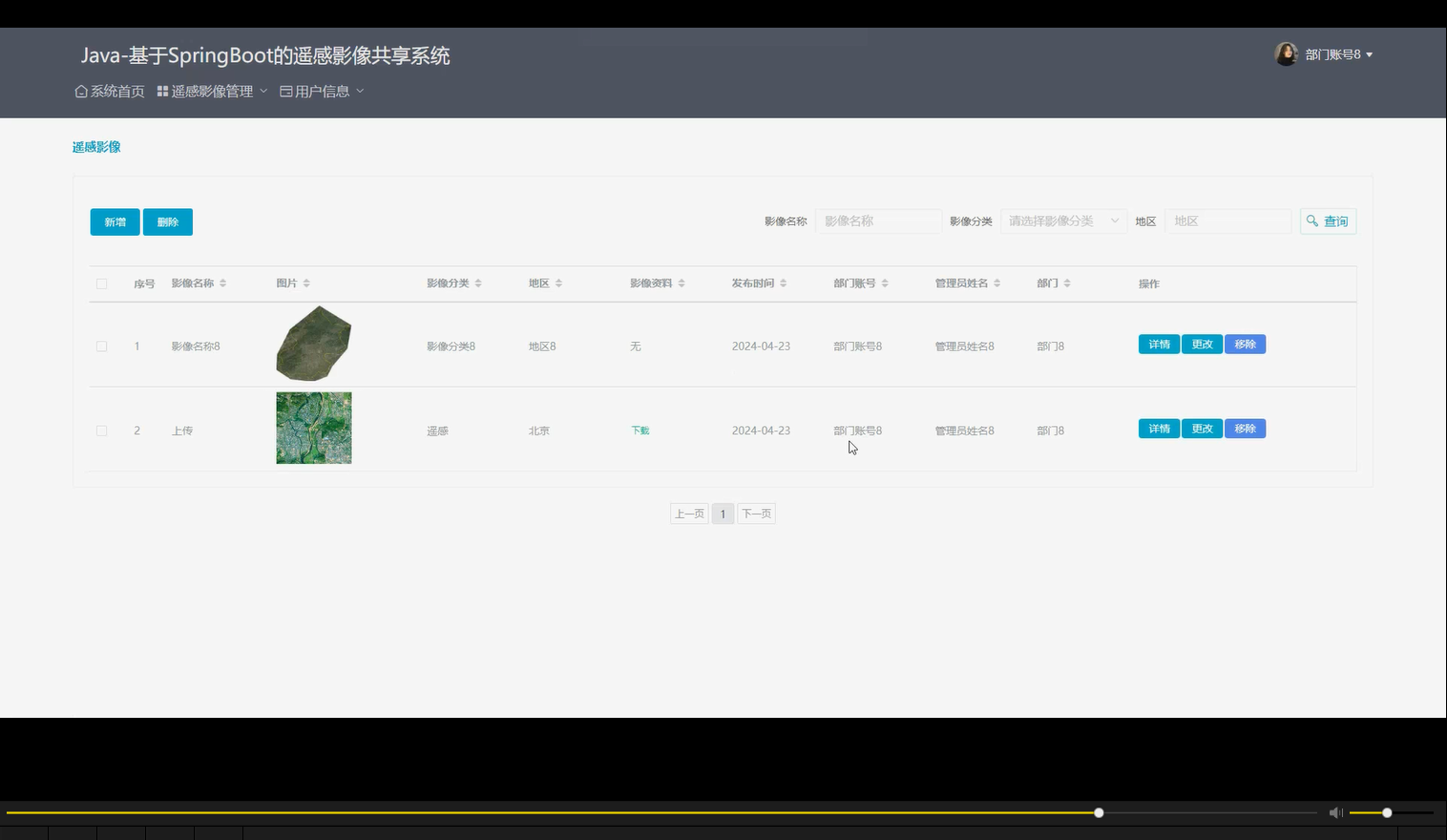Check the checkbox for row 影像名称8
The width and height of the screenshot is (1447, 840).
pyautogui.click(x=101, y=346)
